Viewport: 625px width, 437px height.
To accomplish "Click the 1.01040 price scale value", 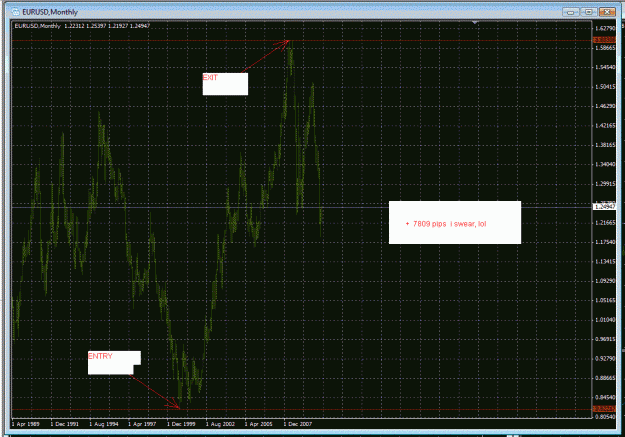I will tap(605, 320).
